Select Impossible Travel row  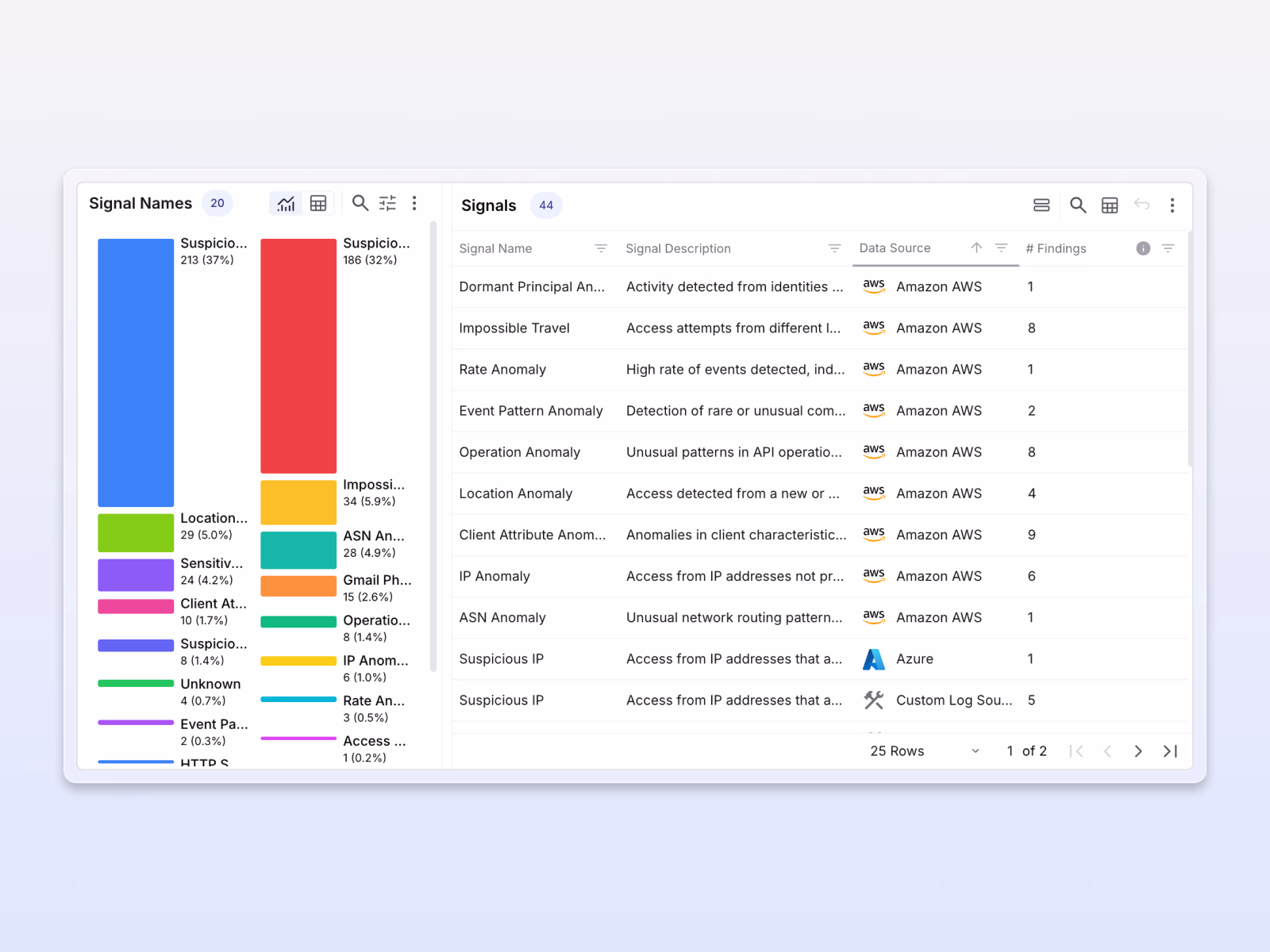[820, 328]
